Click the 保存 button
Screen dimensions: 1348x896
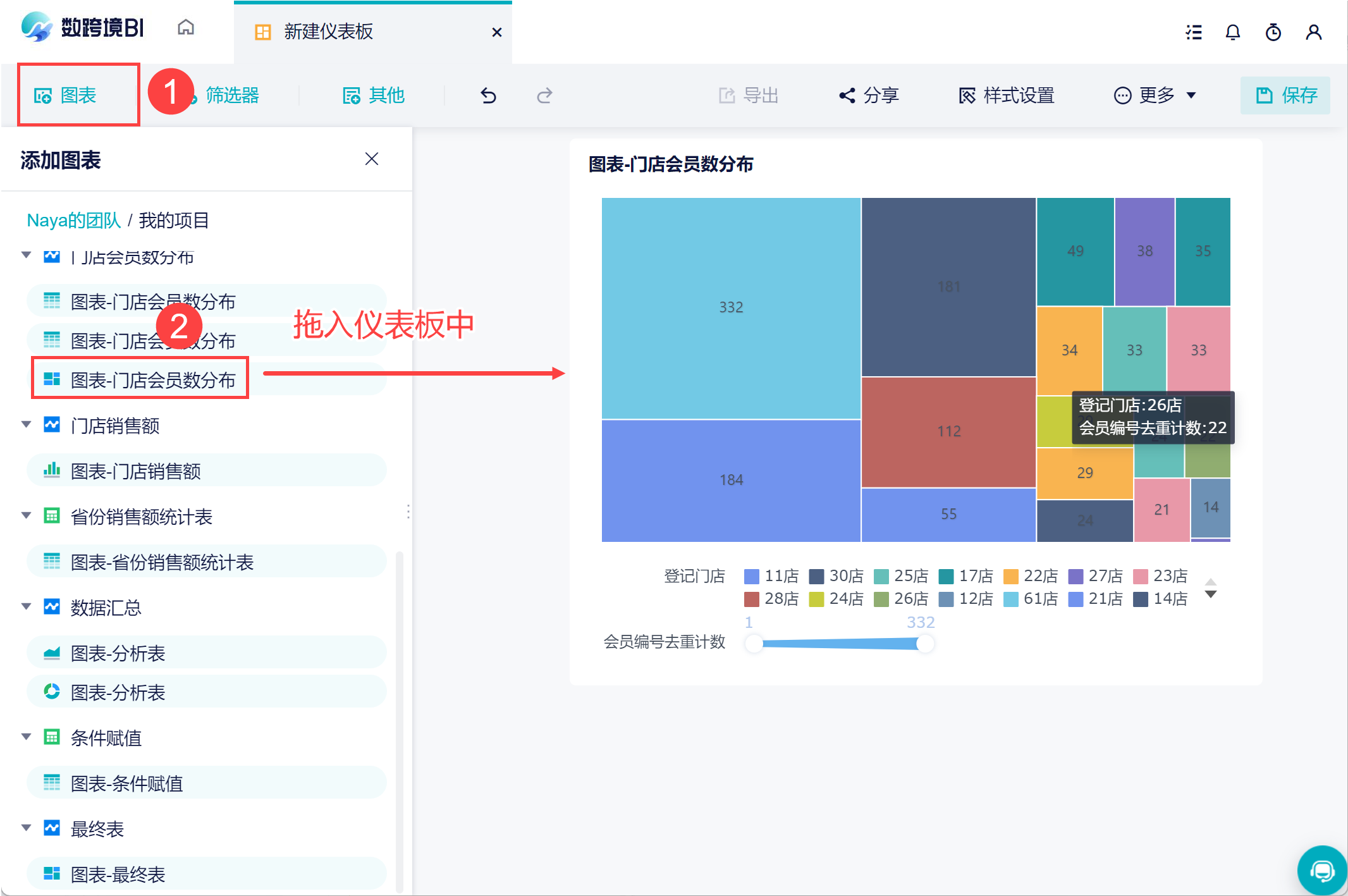coord(1285,95)
